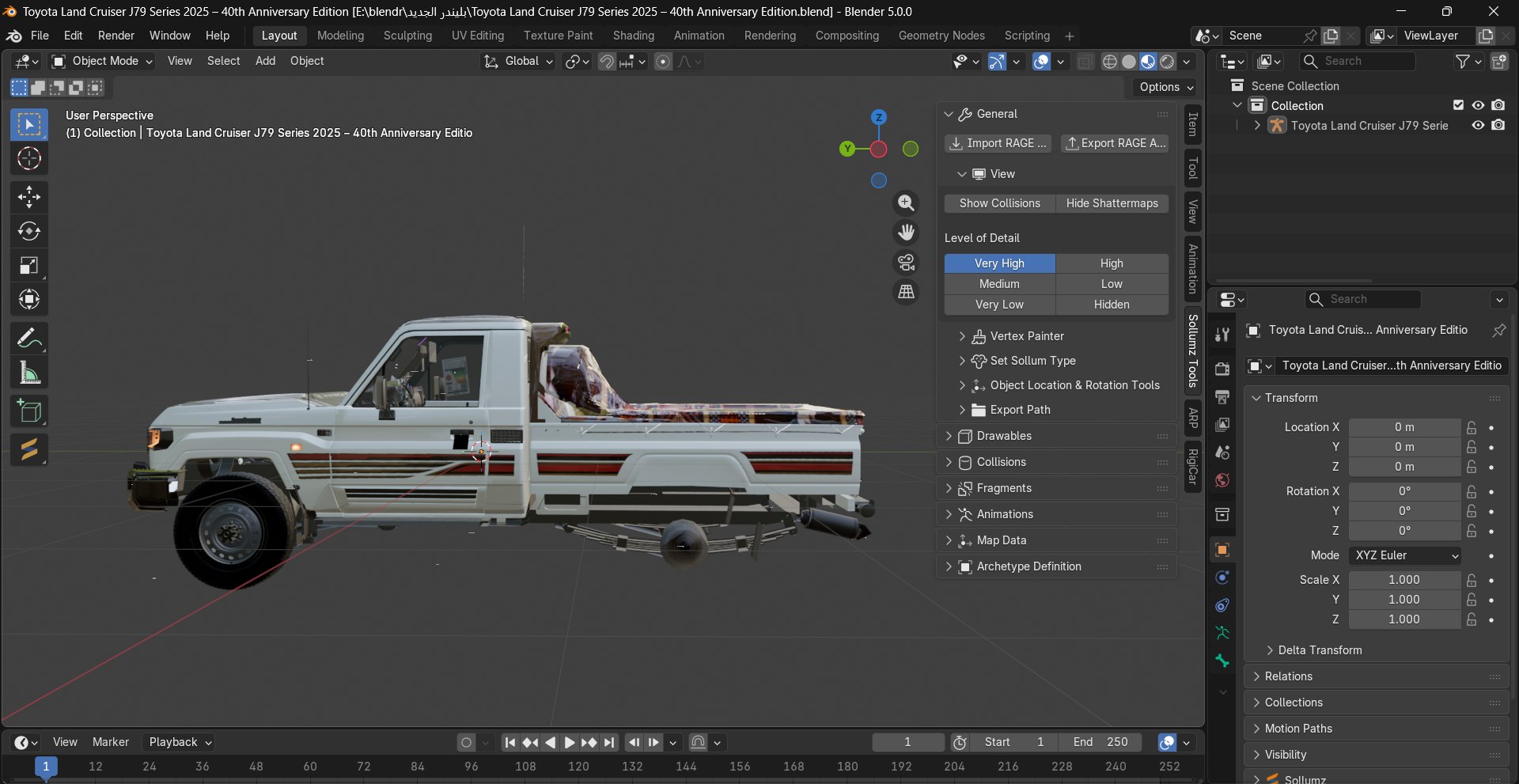Open the Render properties tab icon

coord(1222,369)
